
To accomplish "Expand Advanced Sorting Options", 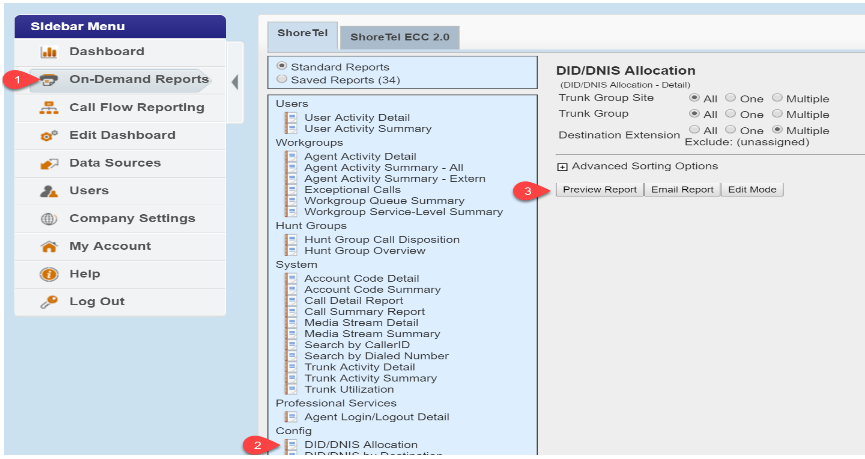I will (x=562, y=166).
